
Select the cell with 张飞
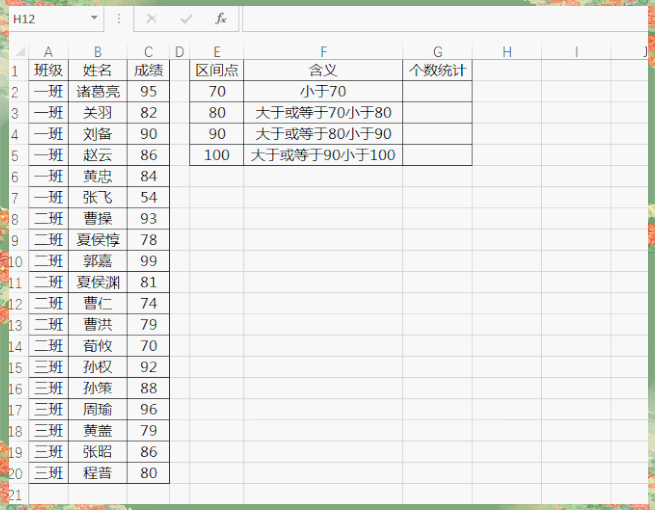click(98, 198)
